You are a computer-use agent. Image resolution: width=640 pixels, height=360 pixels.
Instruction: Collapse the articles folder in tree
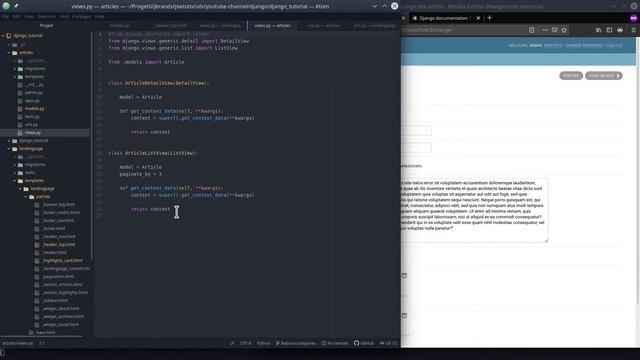[x=9, y=53]
